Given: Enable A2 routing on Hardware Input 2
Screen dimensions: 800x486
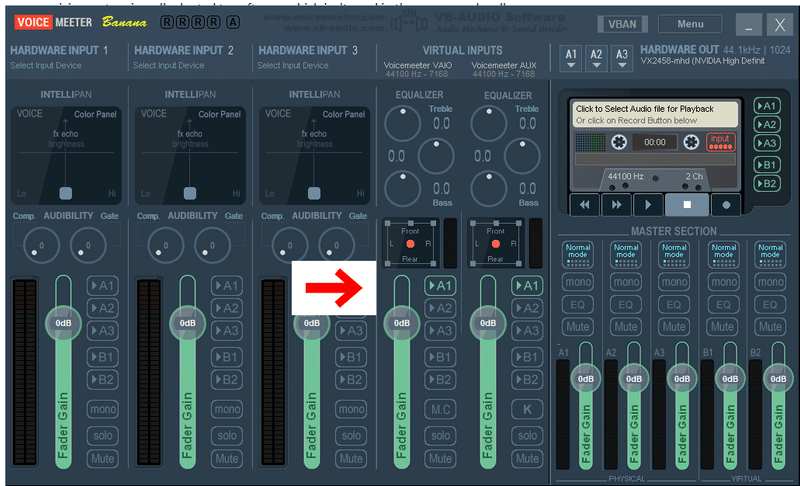Looking at the screenshot, I should pos(227,308).
